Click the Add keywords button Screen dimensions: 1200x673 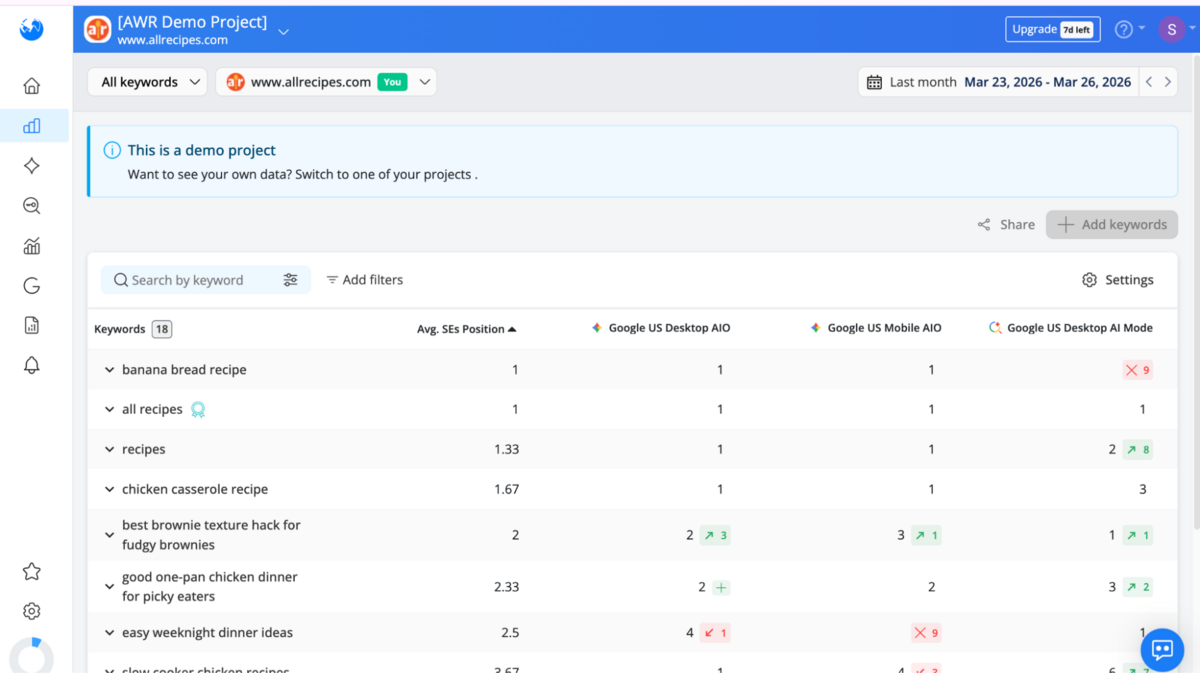pos(1112,225)
